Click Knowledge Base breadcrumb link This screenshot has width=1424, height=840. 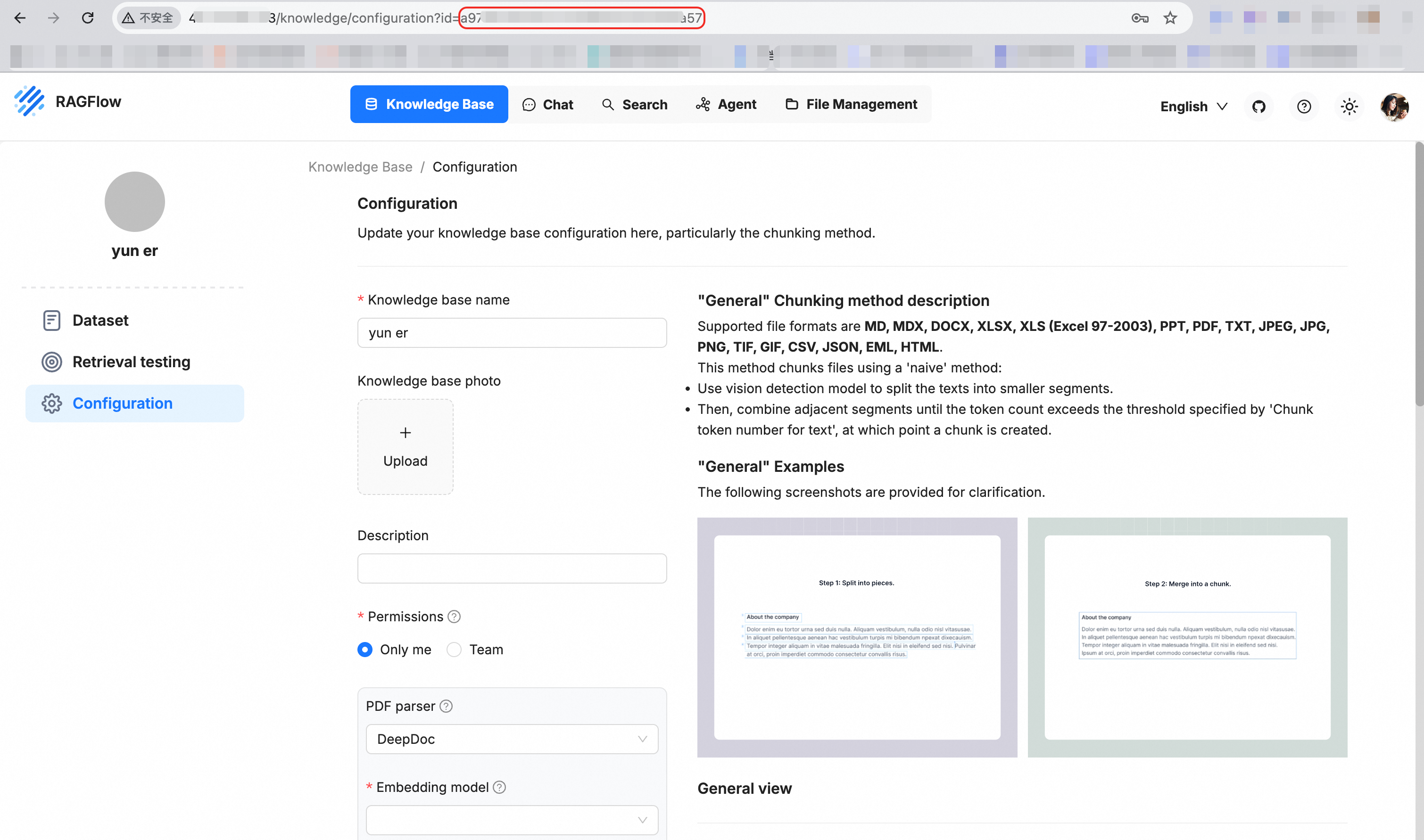point(360,167)
